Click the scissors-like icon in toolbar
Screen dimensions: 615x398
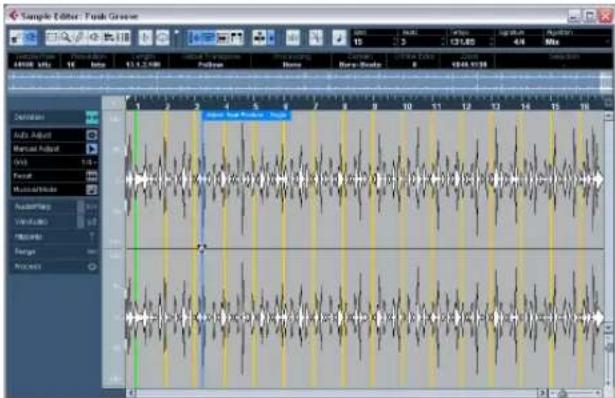point(316,38)
